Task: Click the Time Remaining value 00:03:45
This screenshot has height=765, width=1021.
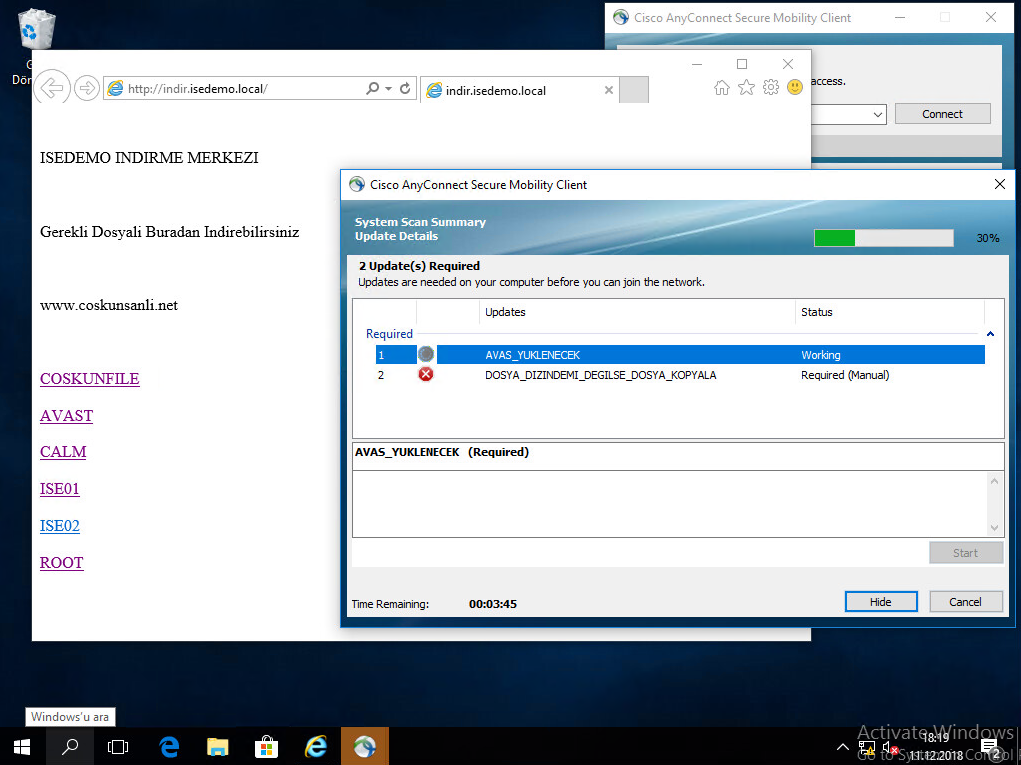Action: (x=493, y=604)
